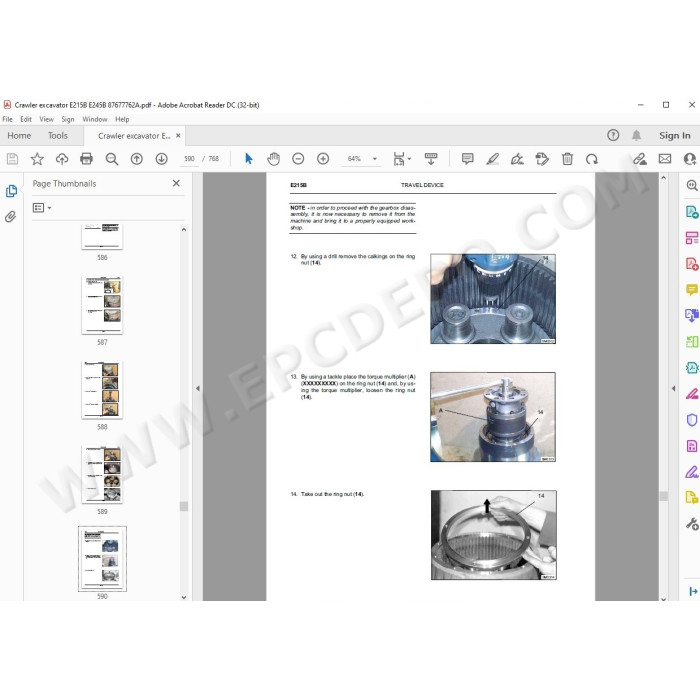Open the Export PDF tool in the right pane
Viewport: 700px width, 700px height.
click(x=692, y=212)
